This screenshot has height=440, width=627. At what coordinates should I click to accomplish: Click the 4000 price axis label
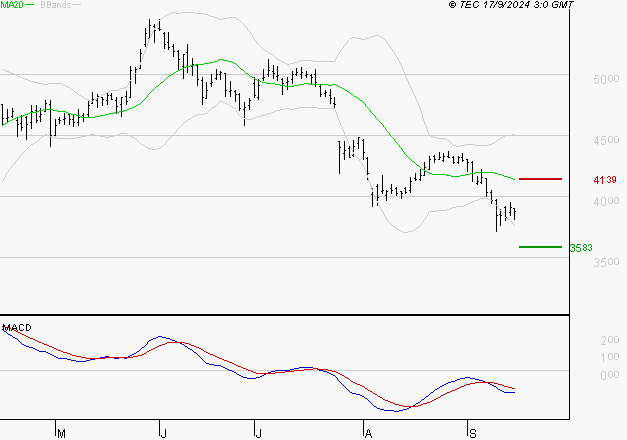point(606,201)
